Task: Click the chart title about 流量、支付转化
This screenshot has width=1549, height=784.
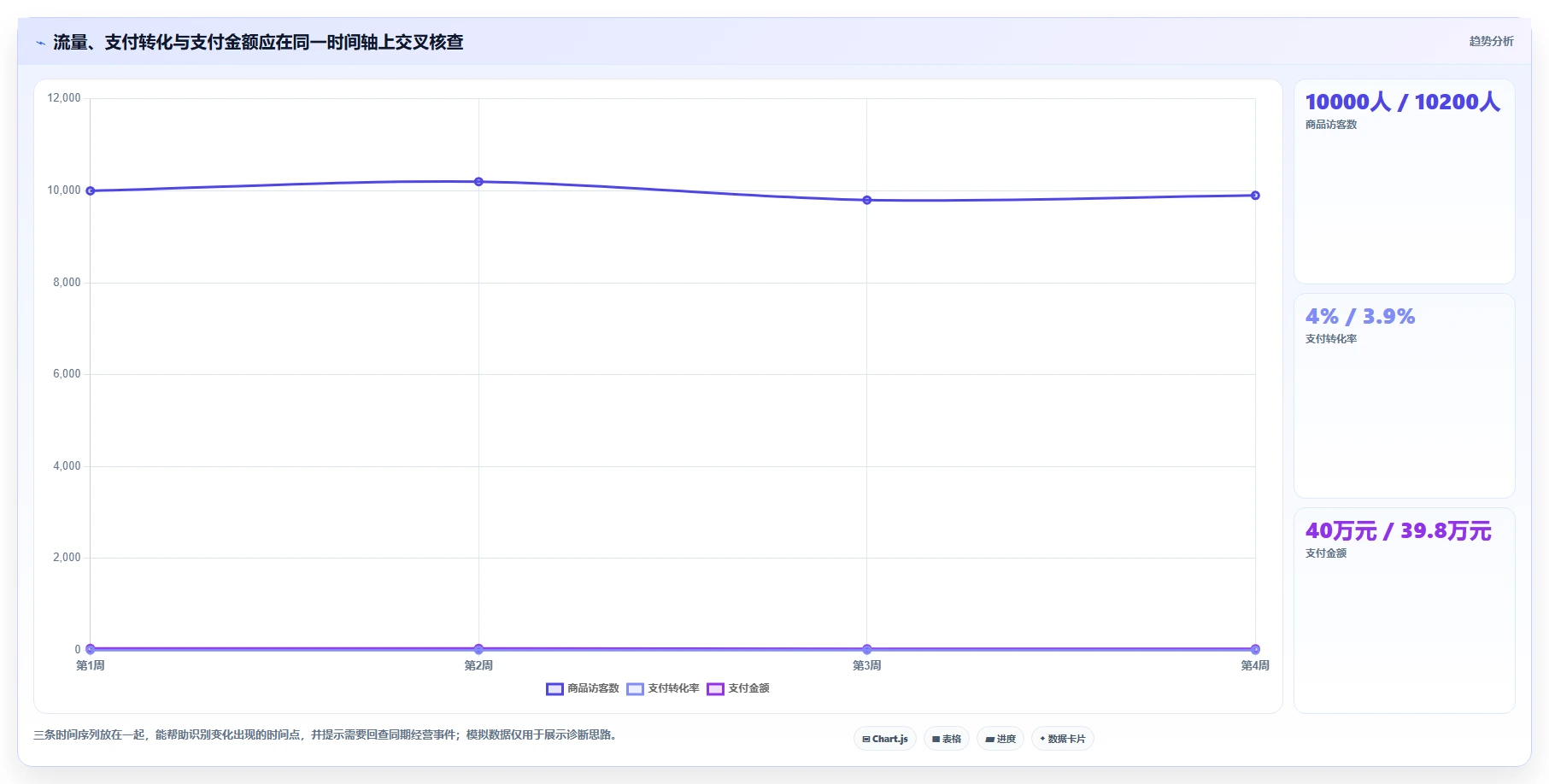Action: (x=258, y=42)
